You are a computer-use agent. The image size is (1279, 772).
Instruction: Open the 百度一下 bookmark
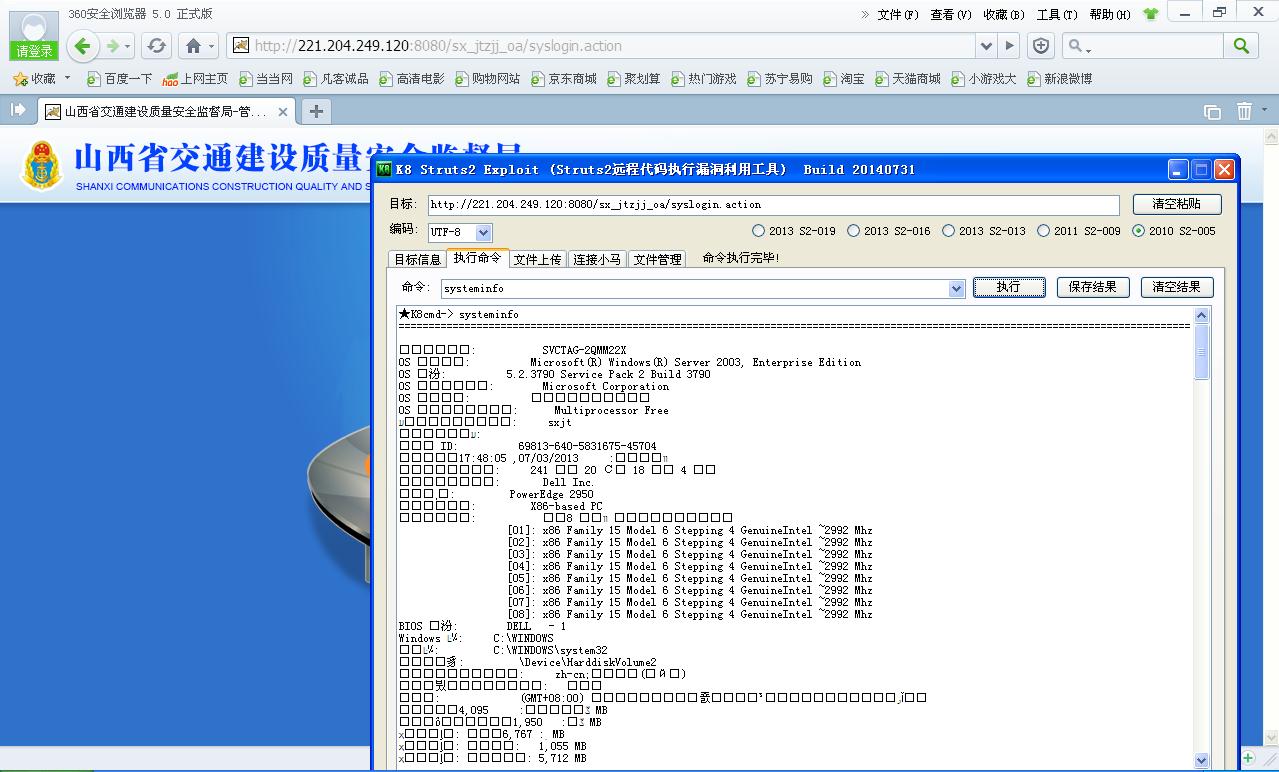pyautogui.click(x=120, y=78)
